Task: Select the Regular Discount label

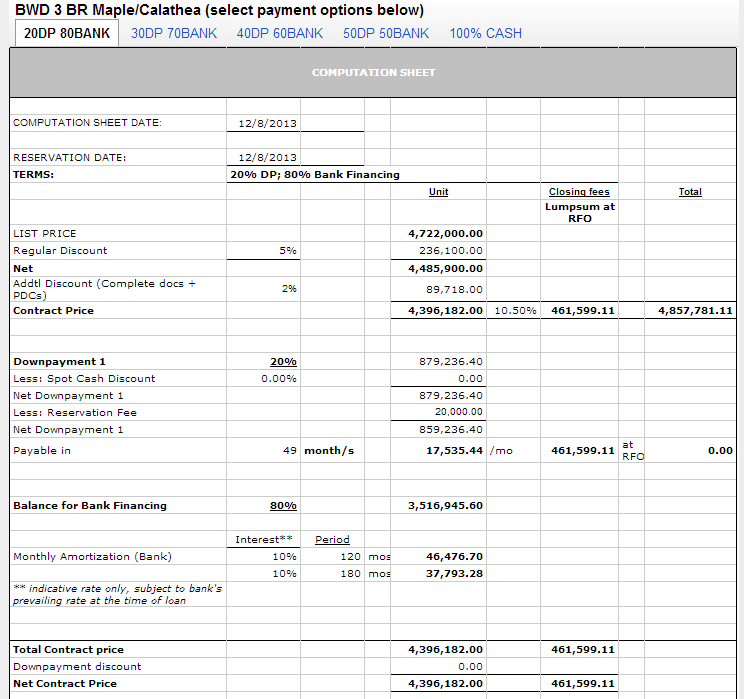Action: [x=60, y=251]
